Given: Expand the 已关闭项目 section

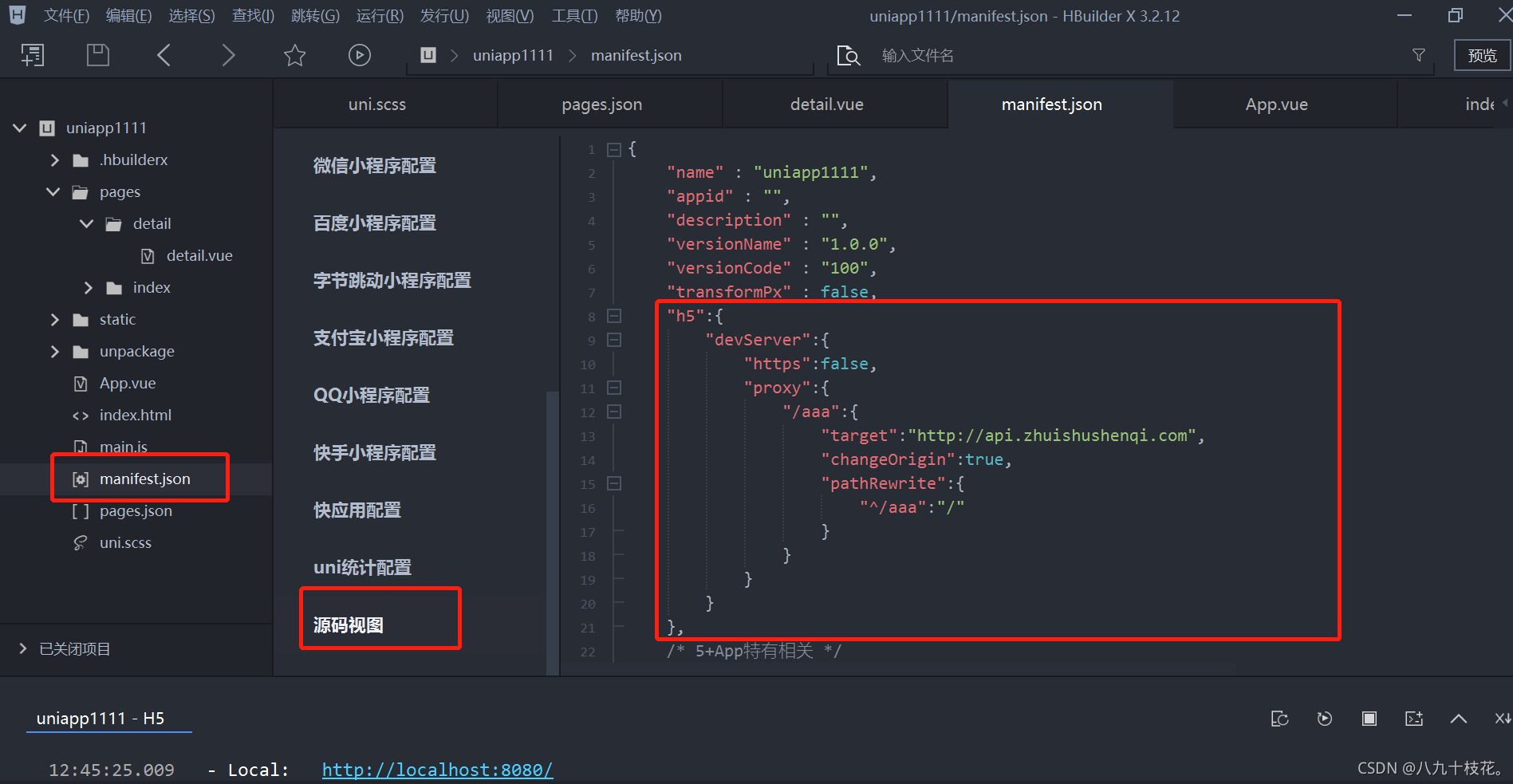Looking at the screenshot, I should (22, 648).
